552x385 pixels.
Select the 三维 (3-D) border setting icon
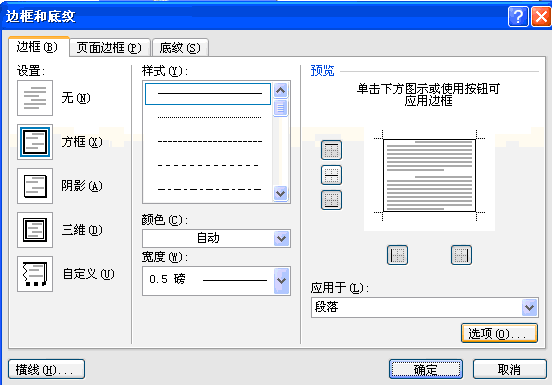35,230
